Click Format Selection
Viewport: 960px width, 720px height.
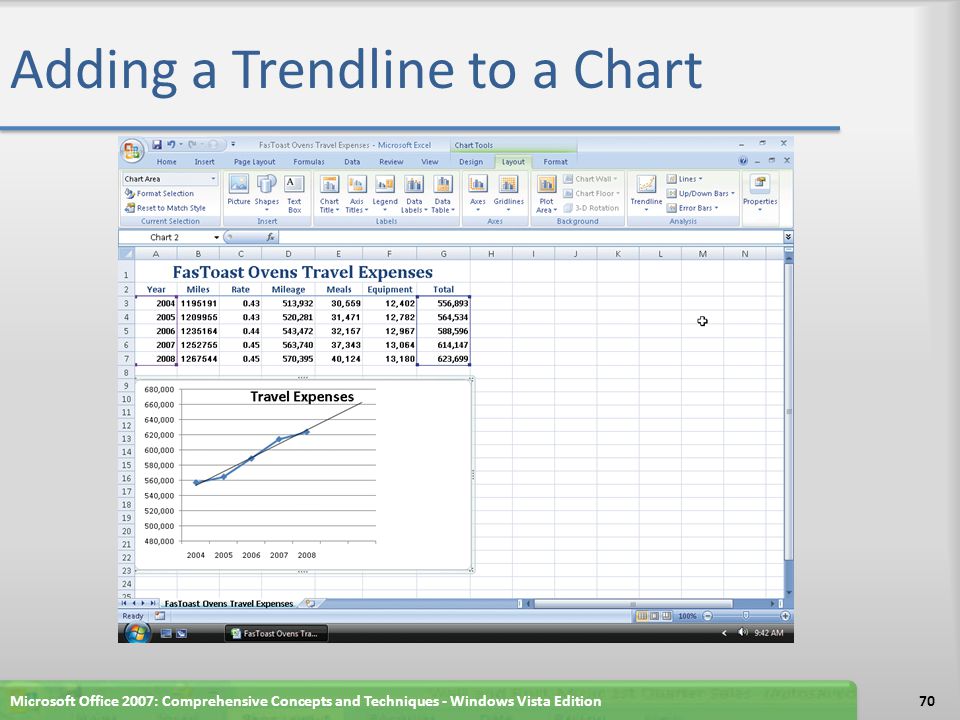[159, 193]
